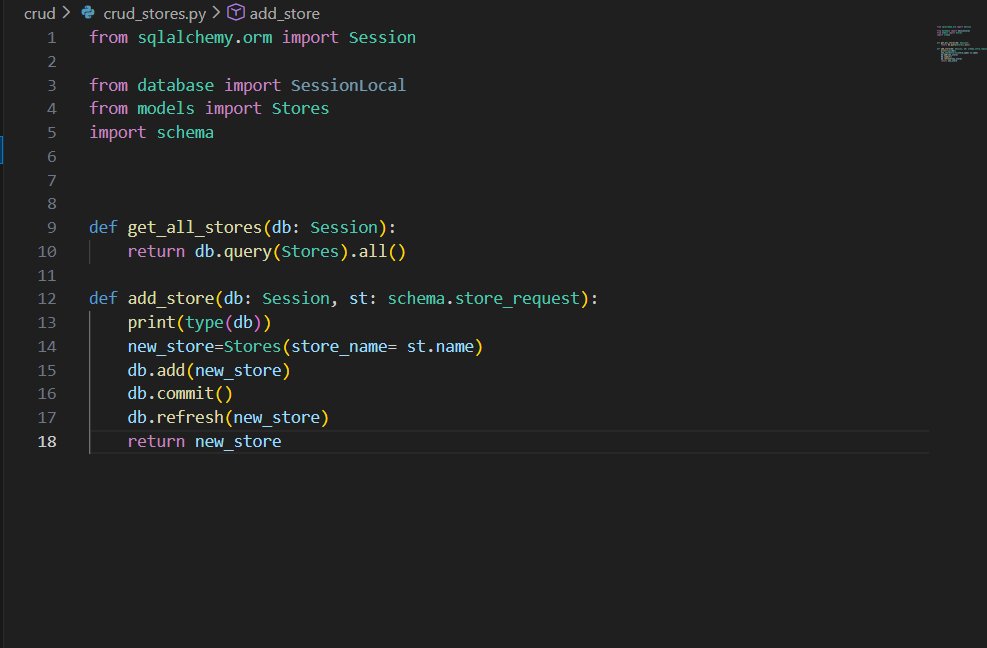Click the Python file icon in the breadcrumb

[x=87, y=13]
